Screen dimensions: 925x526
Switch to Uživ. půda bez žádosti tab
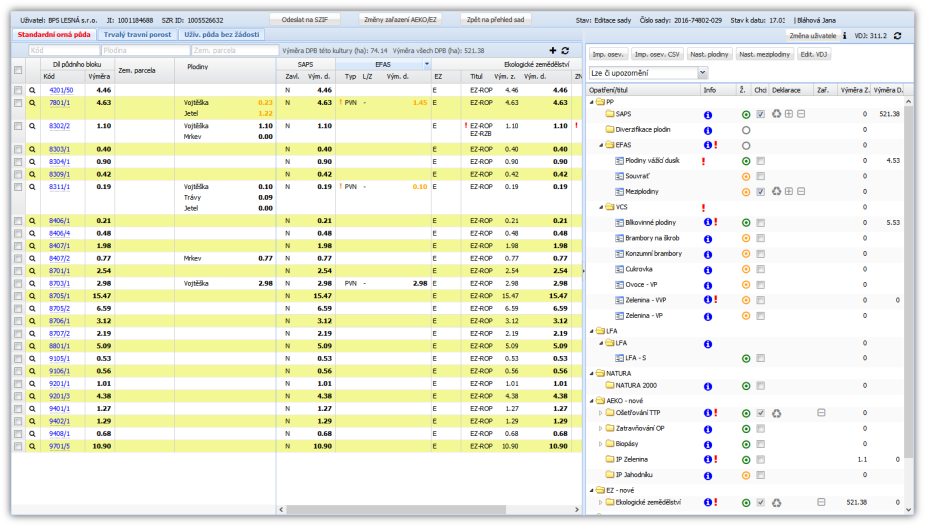222,35
